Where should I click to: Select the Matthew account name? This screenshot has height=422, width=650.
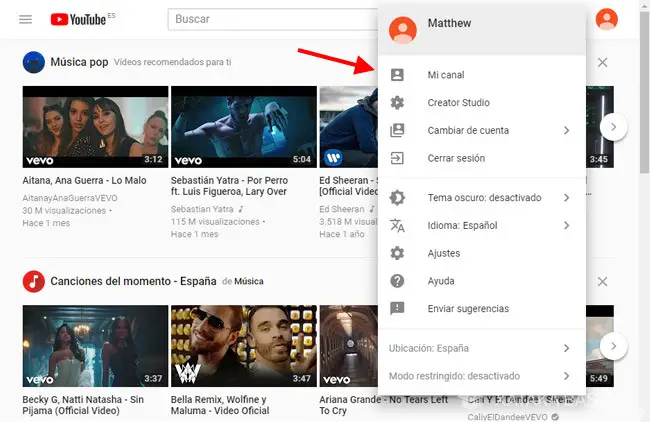(449, 23)
